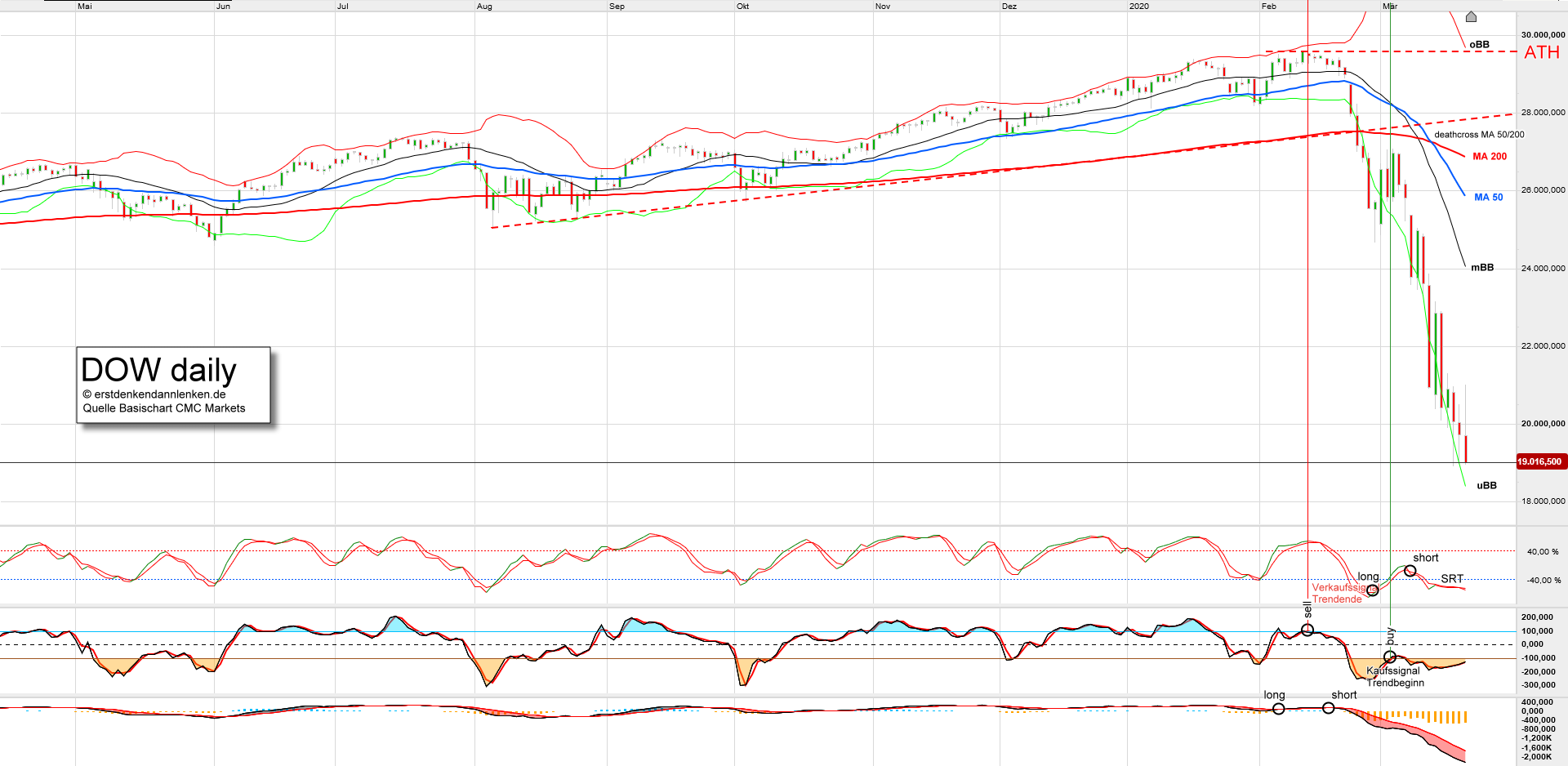Click the DOW daily chart title
This screenshot has height=766, width=1568.
click(158, 370)
